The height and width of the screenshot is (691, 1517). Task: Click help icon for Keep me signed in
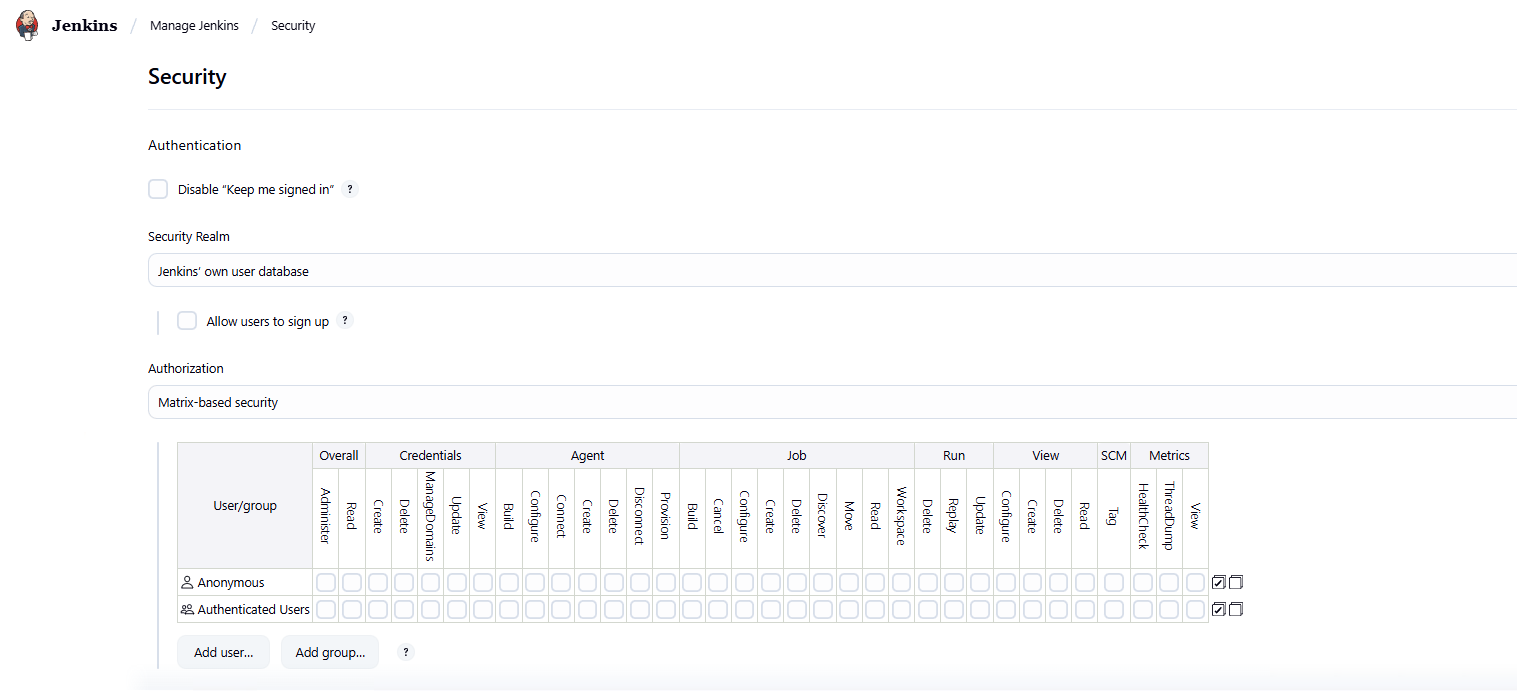pos(350,190)
